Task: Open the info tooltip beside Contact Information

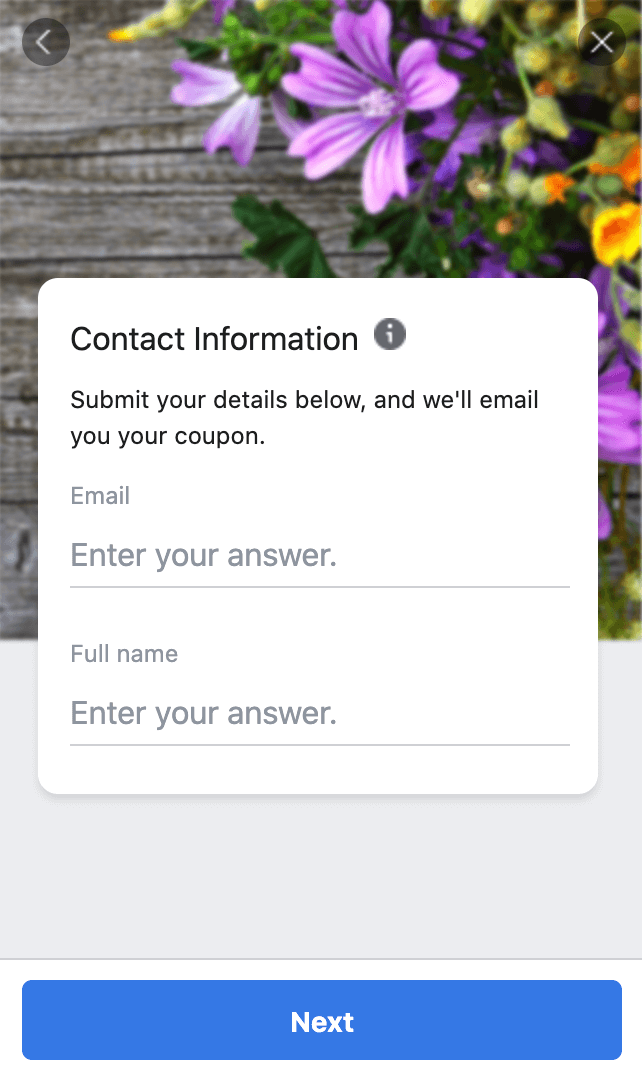Action: coord(390,334)
